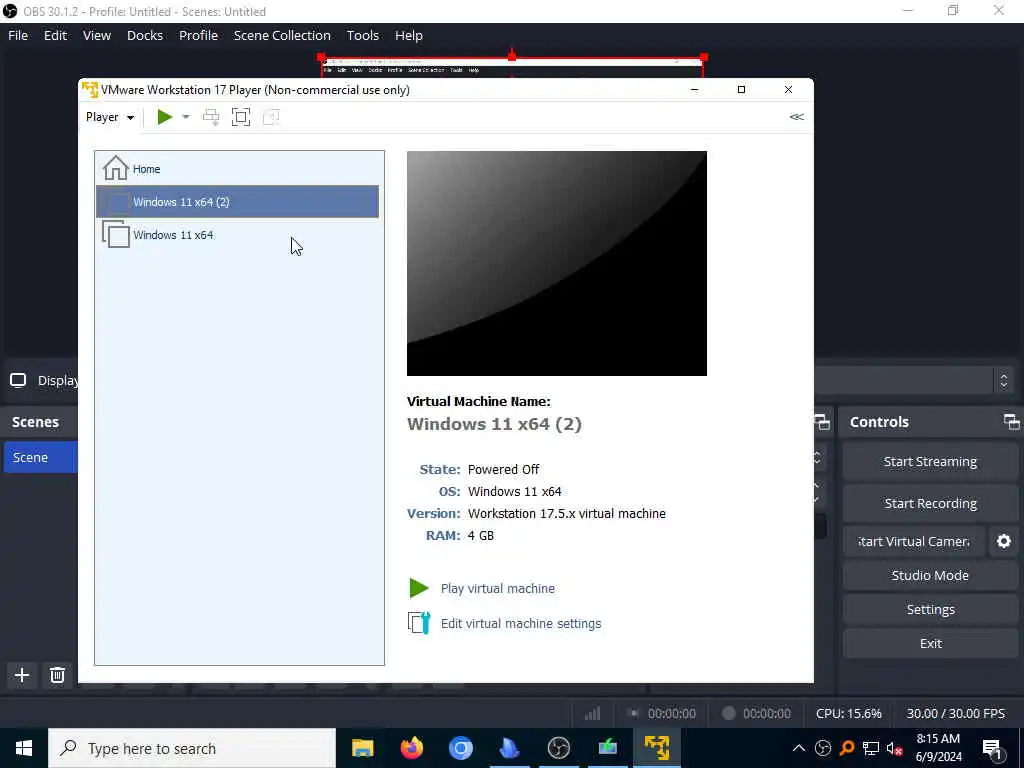Click Play virtual machine link
The width and height of the screenshot is (1024, 768).
[498, 588]
